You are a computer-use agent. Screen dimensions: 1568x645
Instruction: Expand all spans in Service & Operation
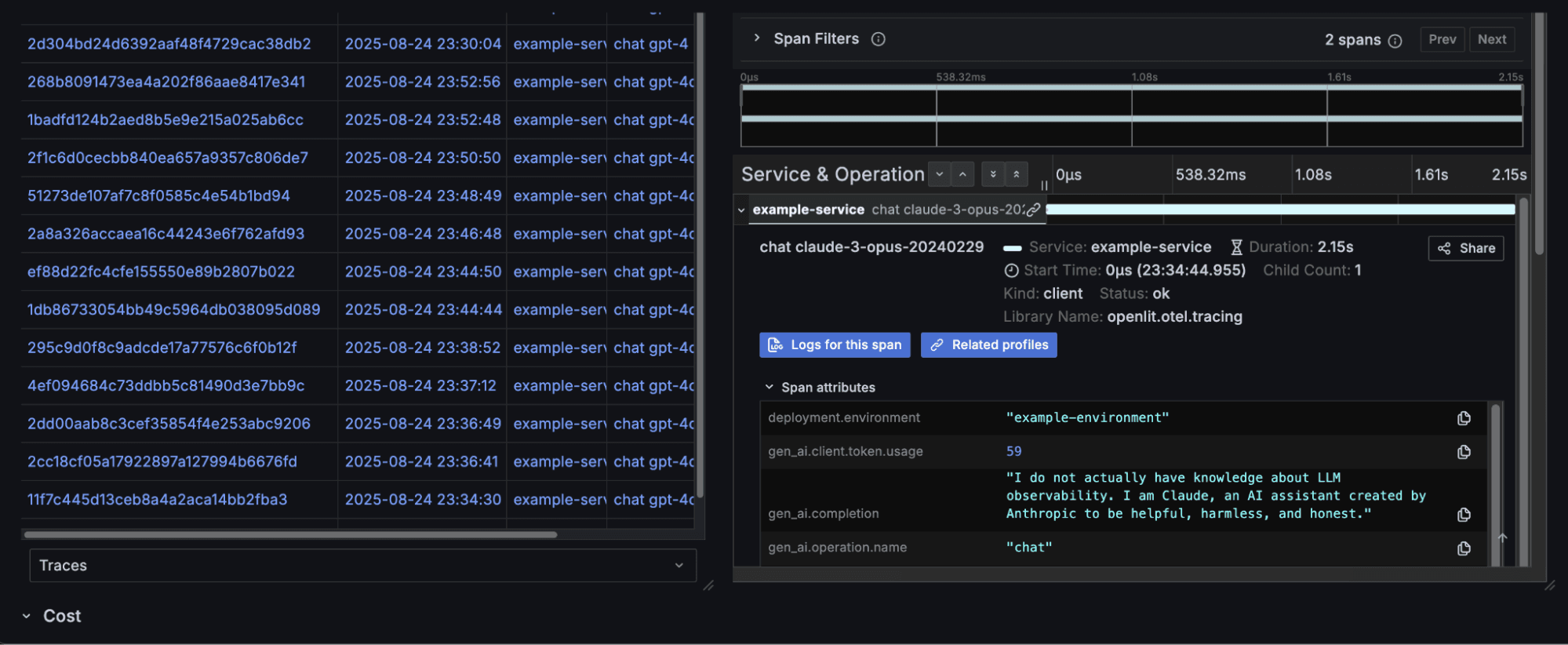993,174
